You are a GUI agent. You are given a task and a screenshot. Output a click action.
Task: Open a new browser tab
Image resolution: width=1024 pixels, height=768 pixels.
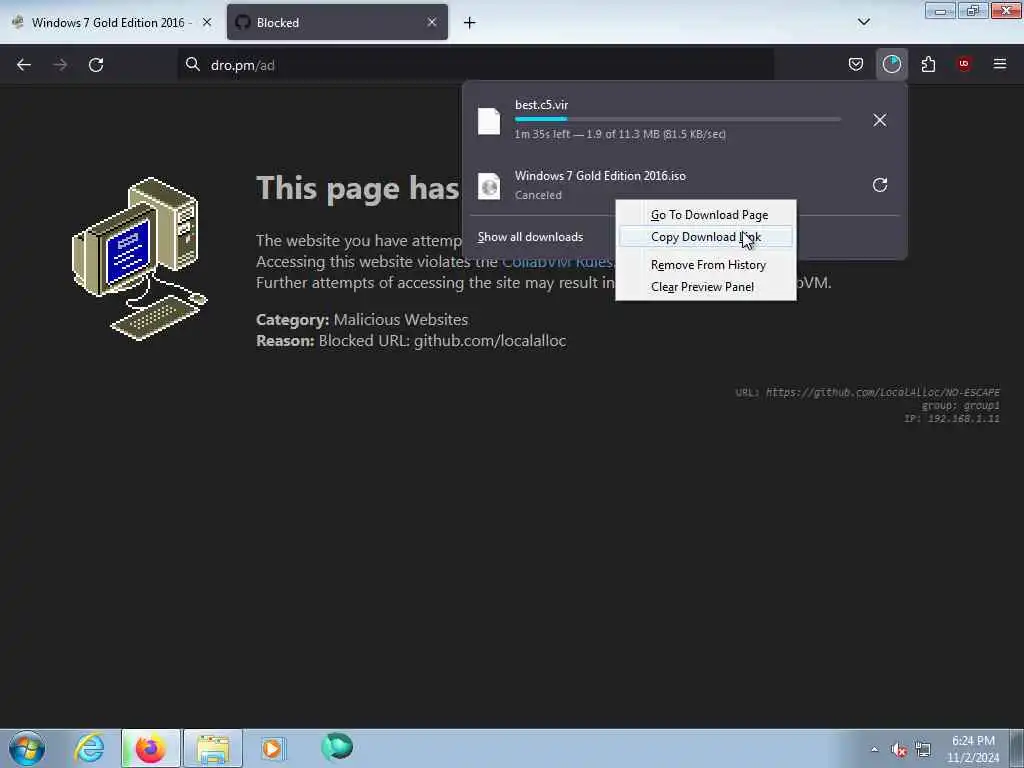point(470,23)
